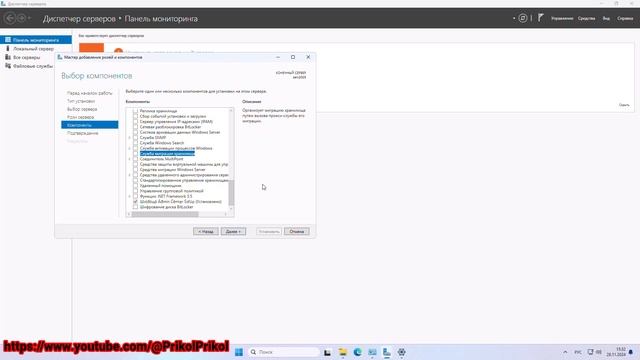
Task: Open the notifications flag icon
Action: [540, 18]
